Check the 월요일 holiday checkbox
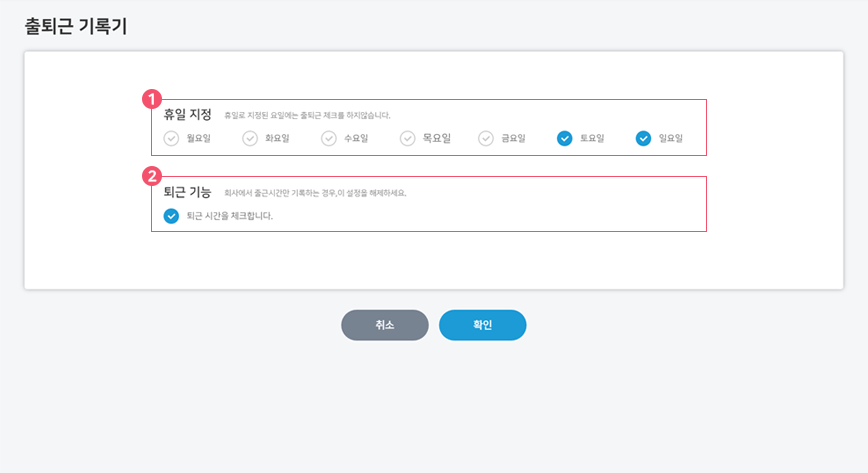Viewport: 868px width, 473px height. coord(171,138)
